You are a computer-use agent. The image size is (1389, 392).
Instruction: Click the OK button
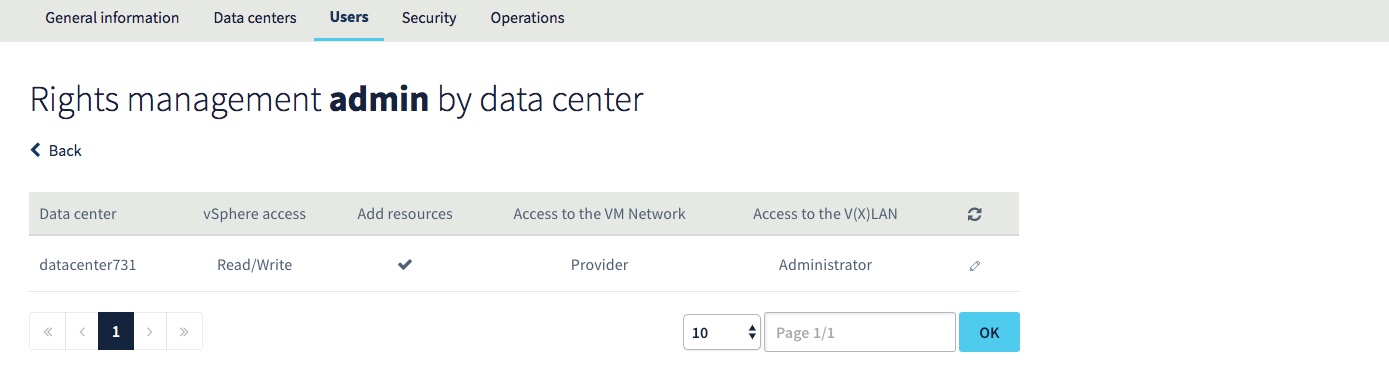point(989,333)
